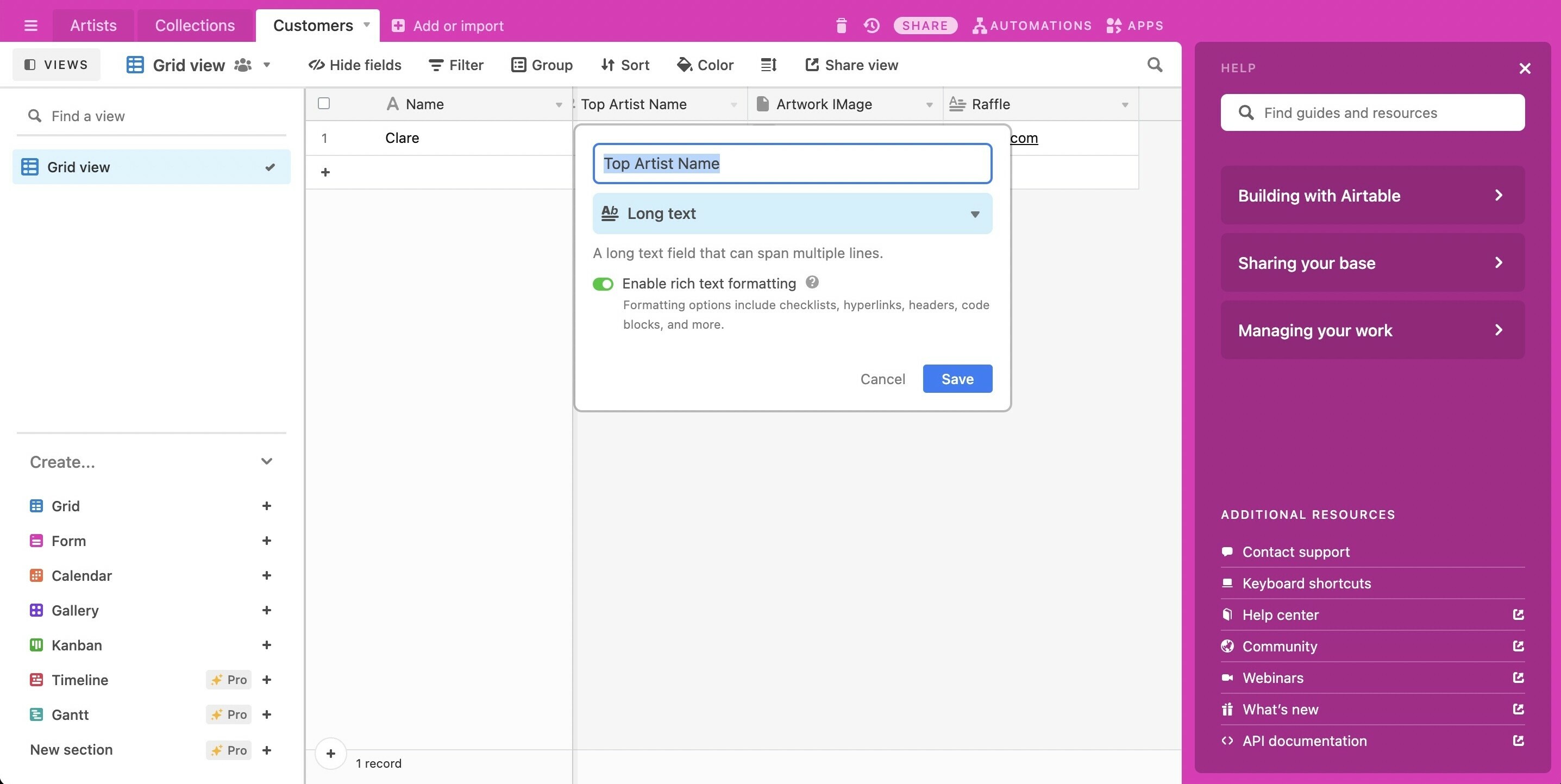The height and width of the screenshot is (784, 1561).
Task: Click the search magnifier in toolbar
Action: point(1155,65)
